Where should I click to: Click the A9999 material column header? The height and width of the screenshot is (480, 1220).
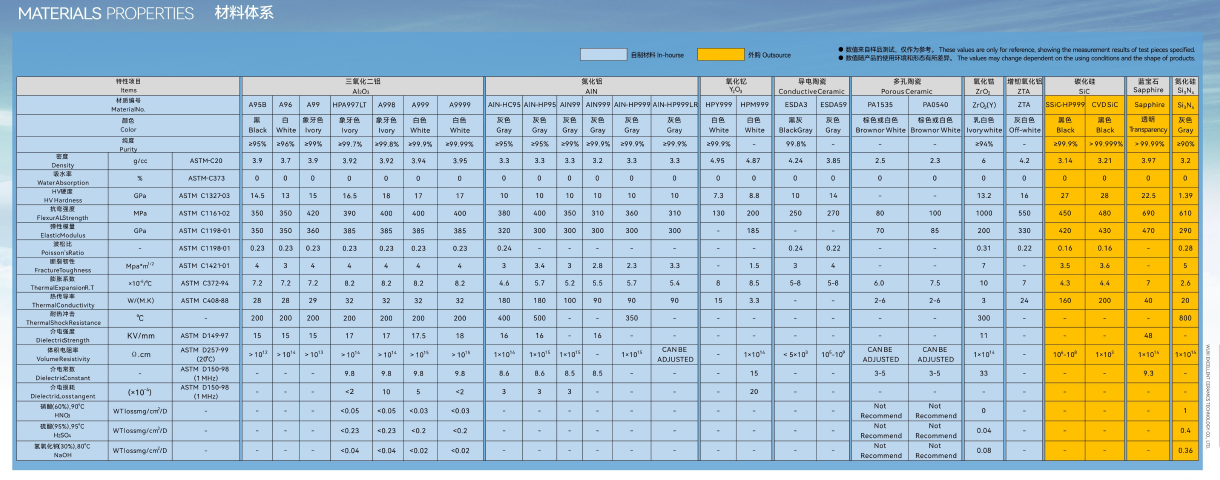[460, 104]
